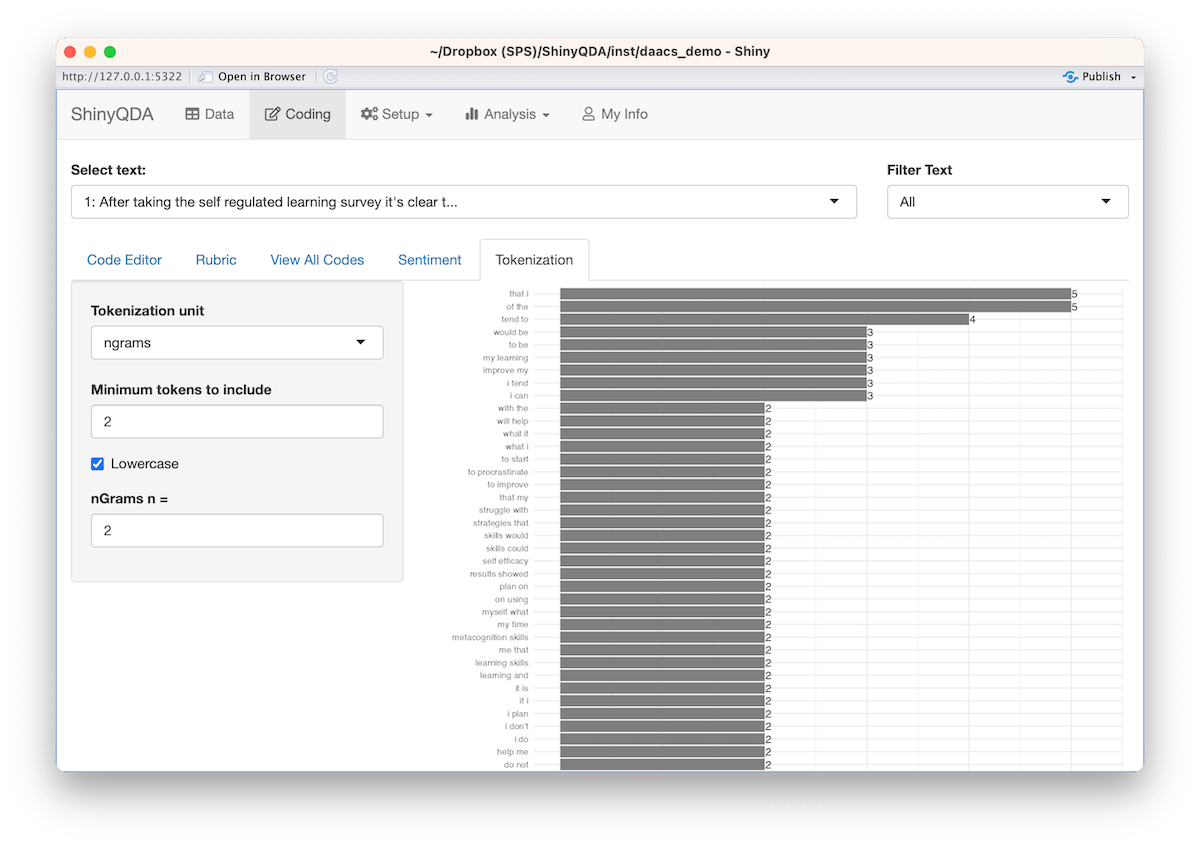Click the 'to procrastinate' chart label

498,472
